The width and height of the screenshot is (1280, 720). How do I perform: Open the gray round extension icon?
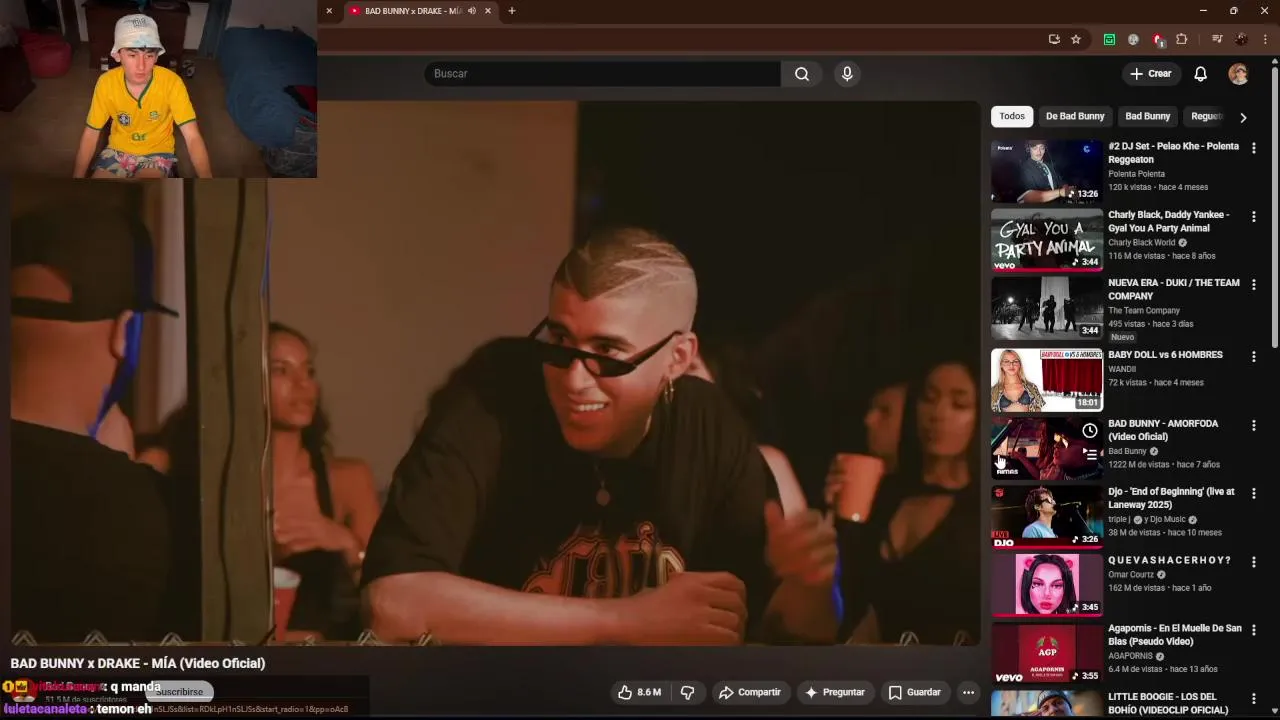1133,39
